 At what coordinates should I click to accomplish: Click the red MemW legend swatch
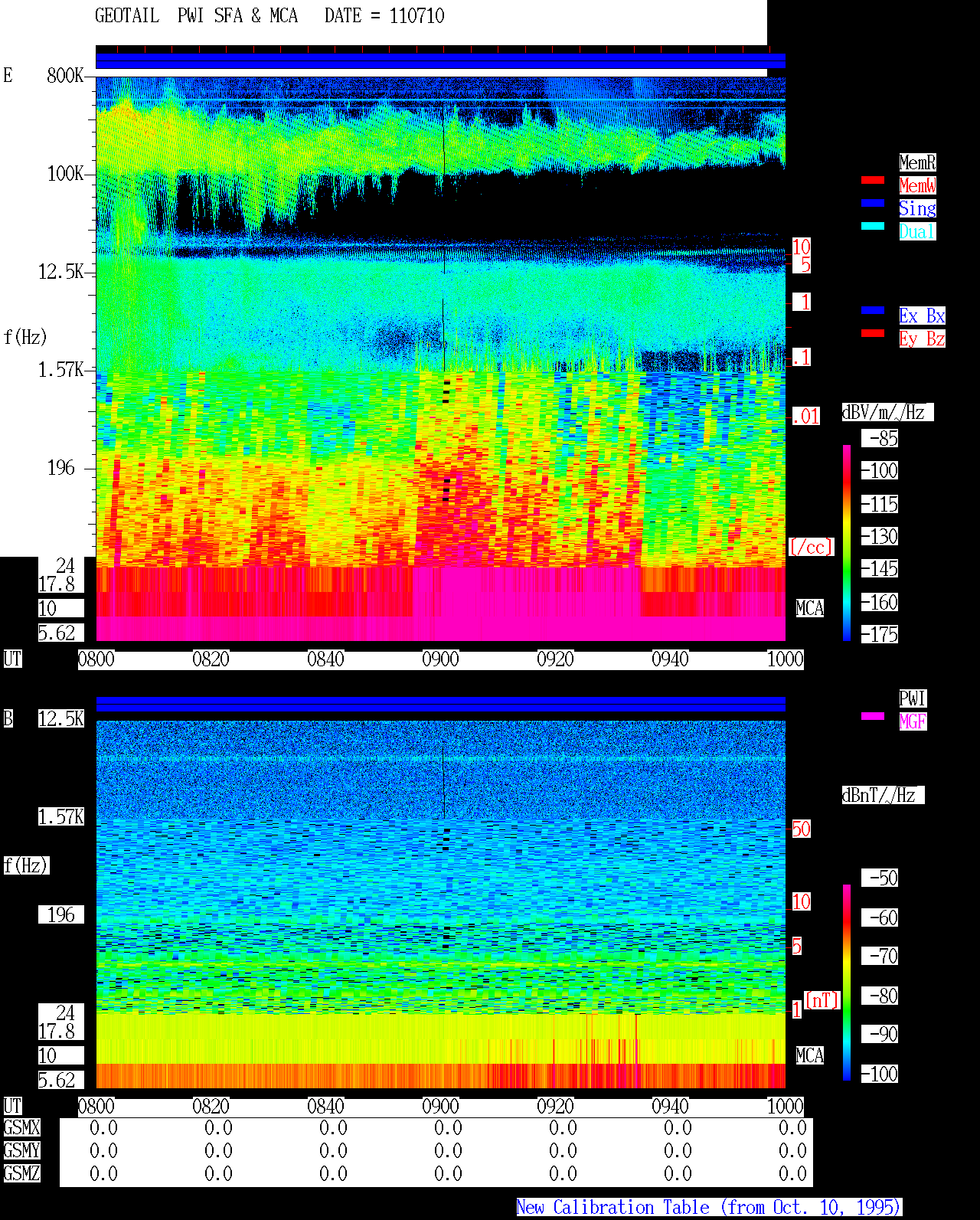[x=873, y=180]
